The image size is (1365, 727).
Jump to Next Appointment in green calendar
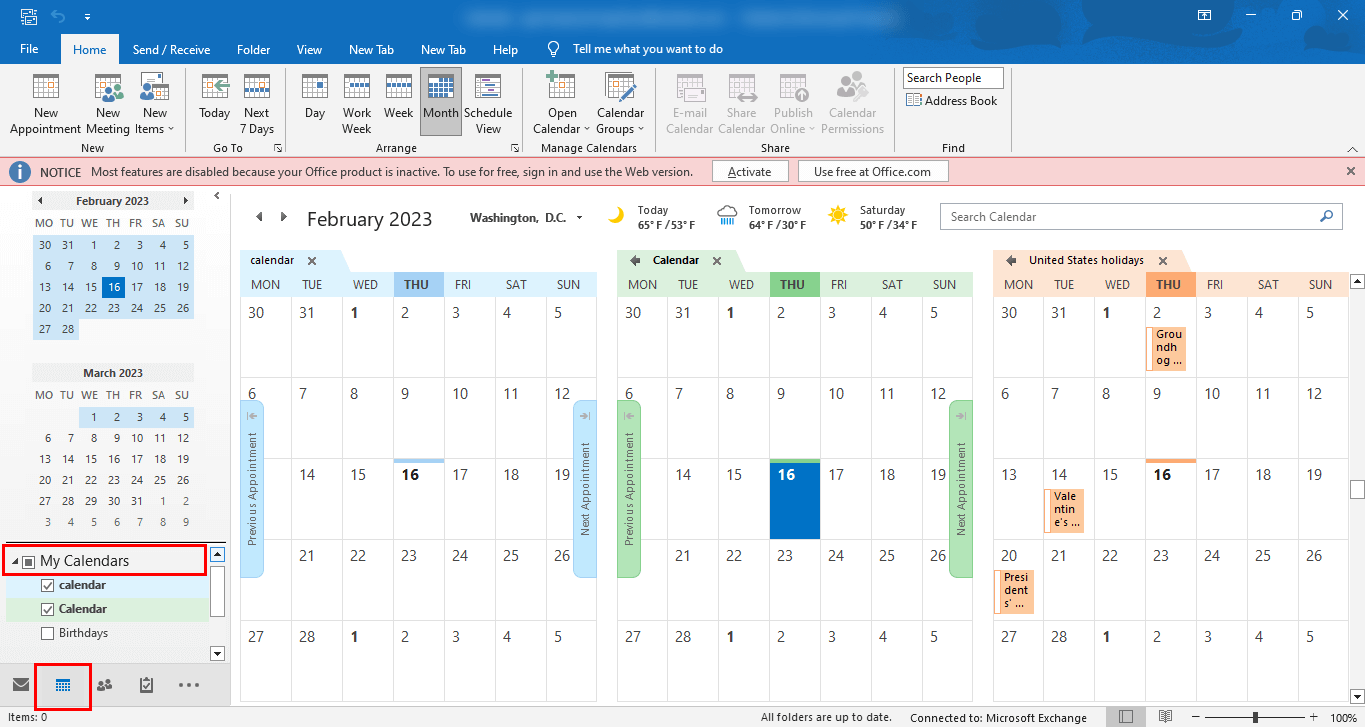point(961,489)
